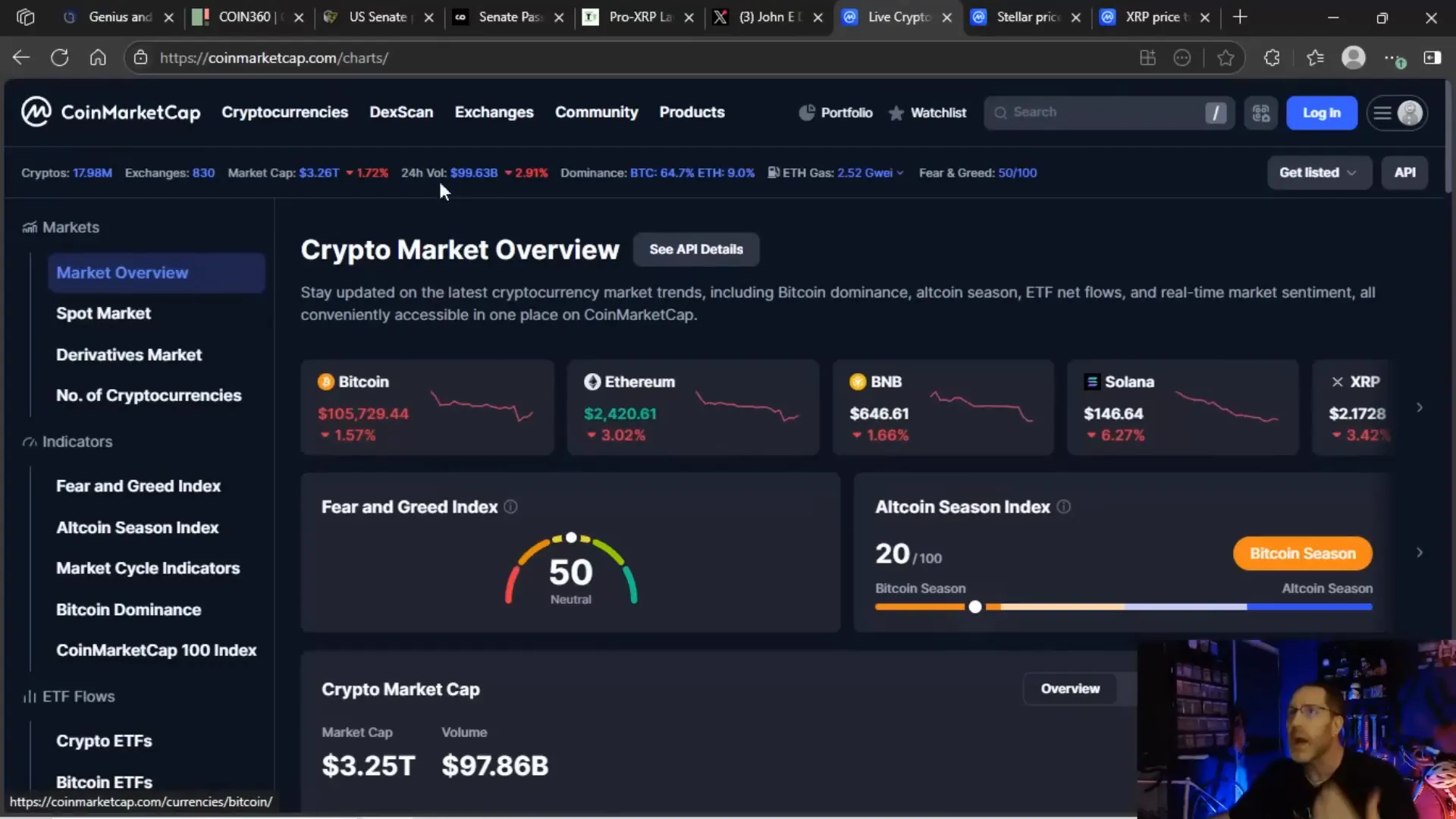
Task: Click Altcoin Season Index info icon
Action: tap(1063, 507)
